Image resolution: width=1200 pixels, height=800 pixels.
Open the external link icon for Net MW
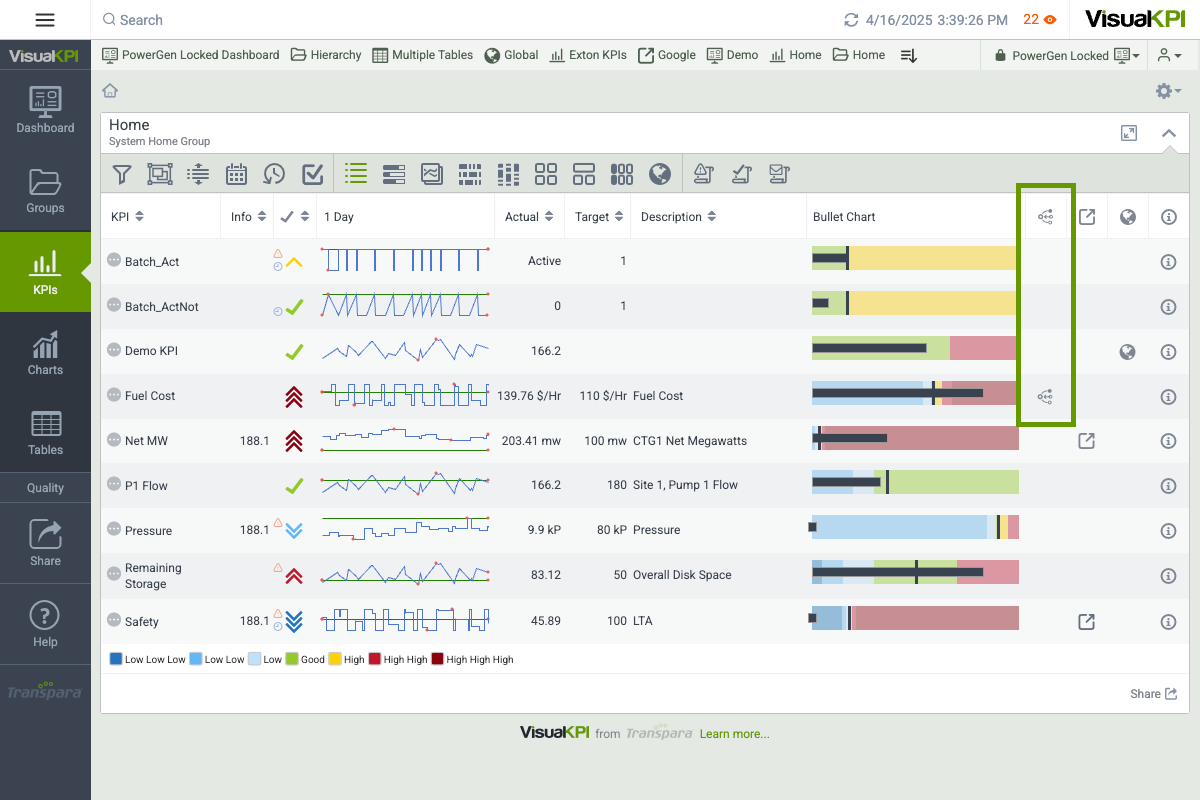[1086, 440]
